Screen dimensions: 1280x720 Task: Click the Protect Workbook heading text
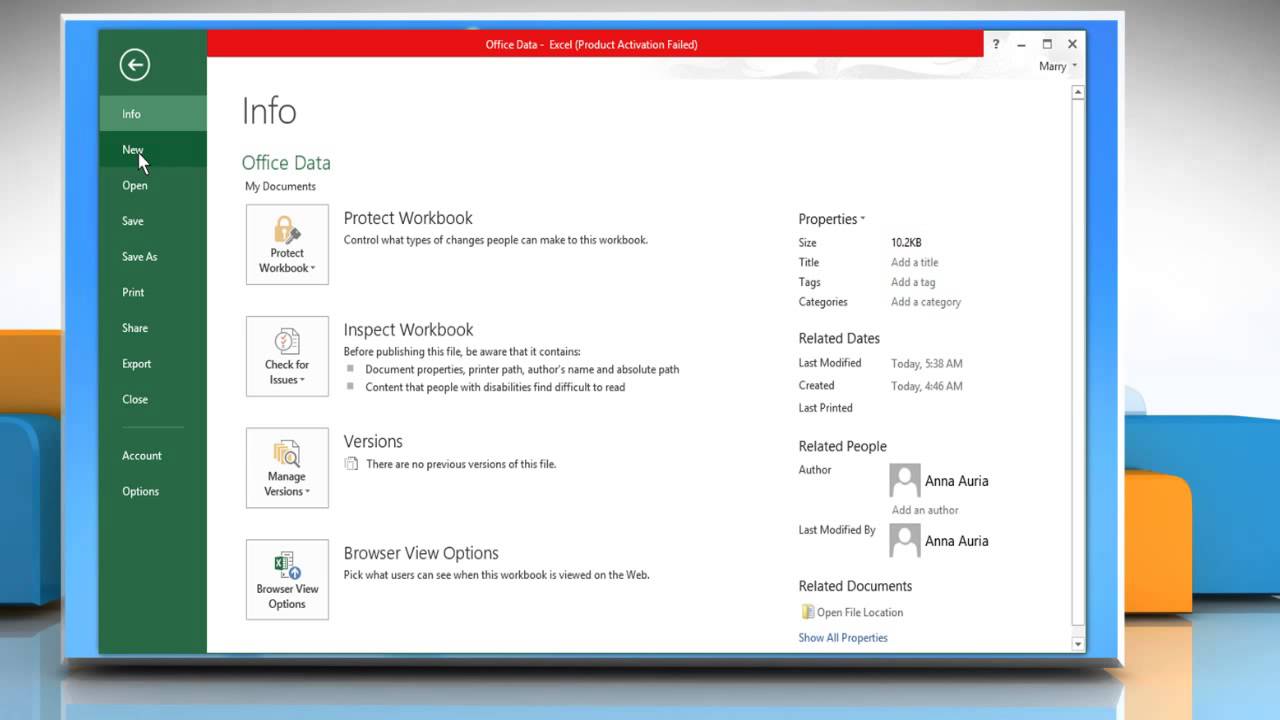(x=408, y=218)
